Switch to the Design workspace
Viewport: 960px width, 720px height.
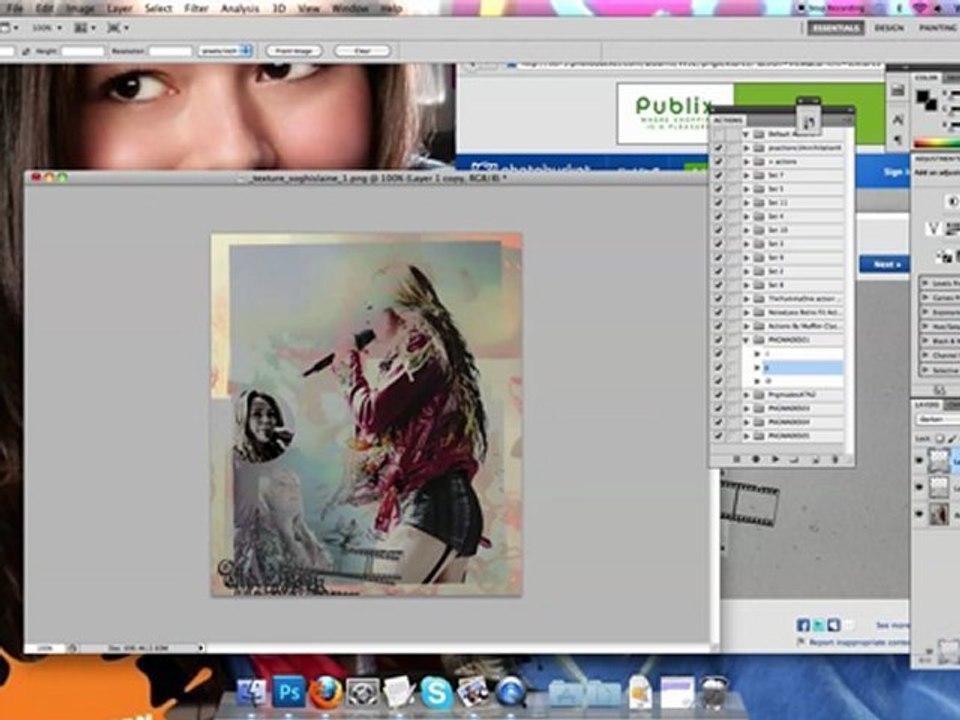coord(888,28)
